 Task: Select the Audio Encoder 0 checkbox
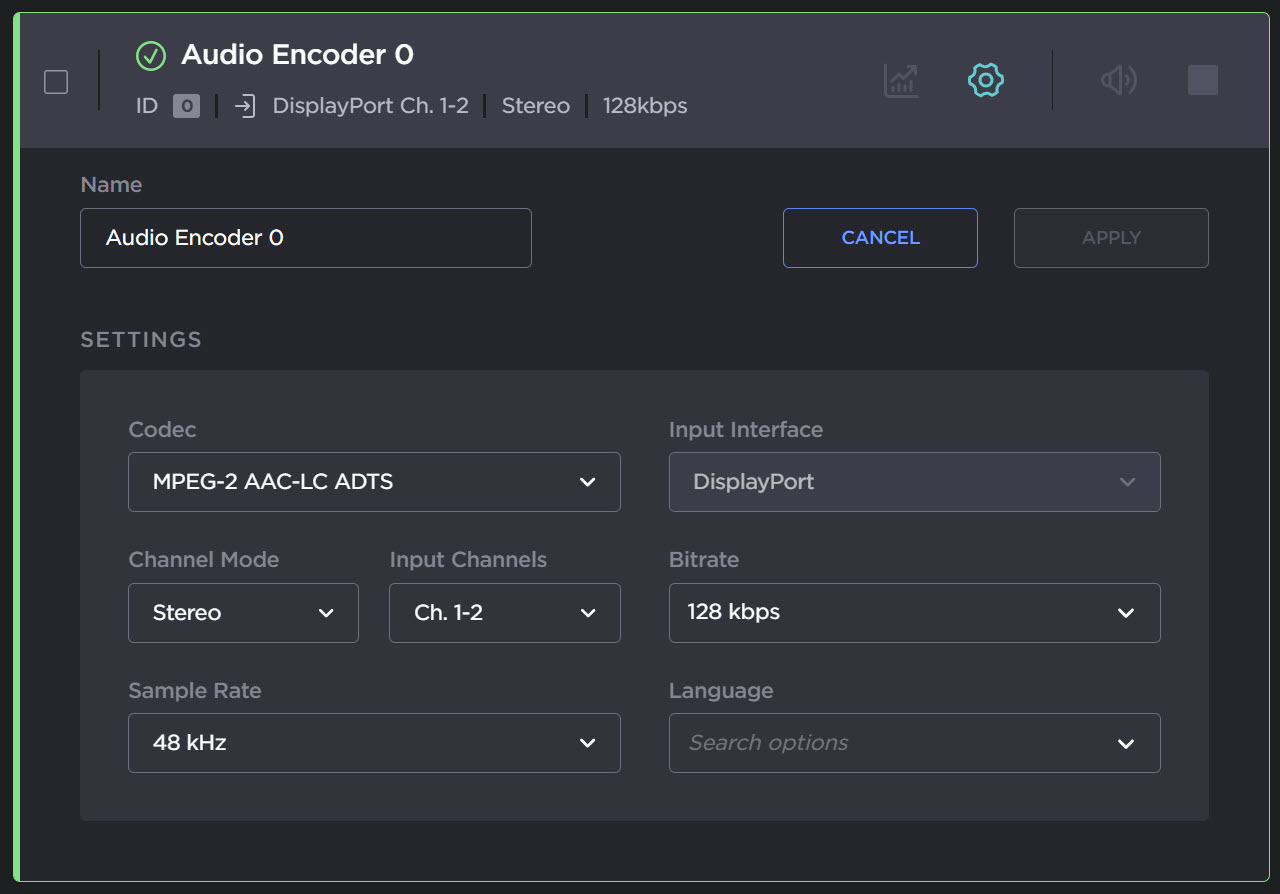click(56, 82)
